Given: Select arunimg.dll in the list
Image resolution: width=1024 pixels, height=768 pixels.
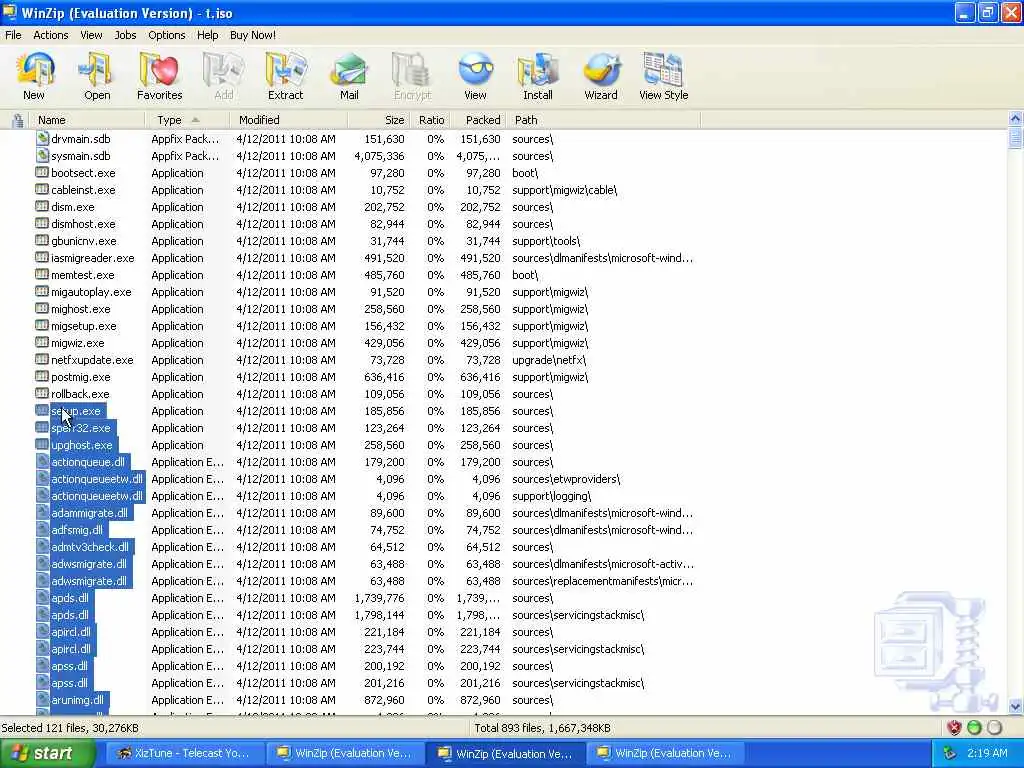Looking at the screenshot, I should pos(78,699).
